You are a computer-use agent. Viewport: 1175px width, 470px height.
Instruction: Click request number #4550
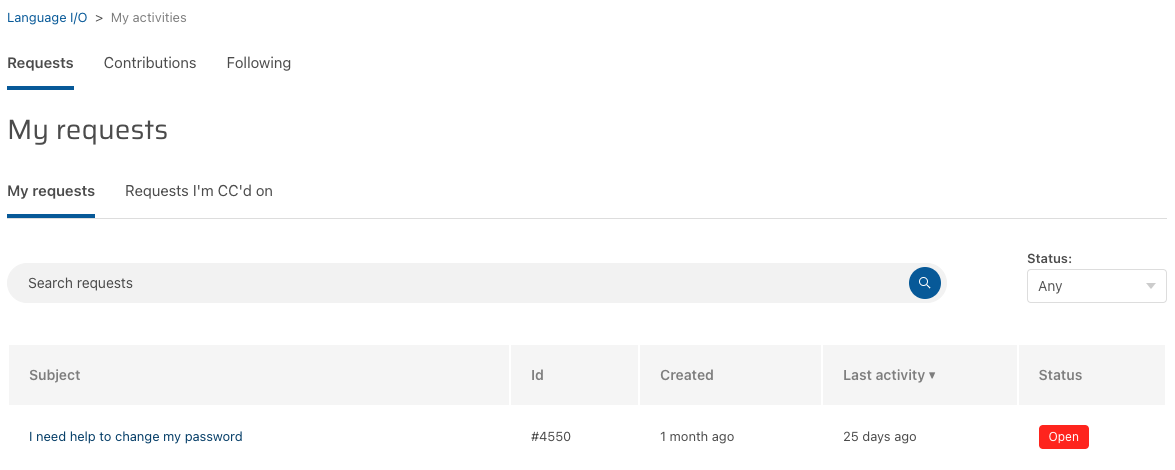[x=551, y=436]
